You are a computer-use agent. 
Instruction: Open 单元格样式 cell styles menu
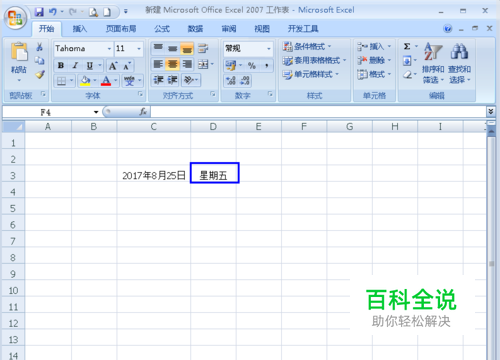[x=310, y=74]
